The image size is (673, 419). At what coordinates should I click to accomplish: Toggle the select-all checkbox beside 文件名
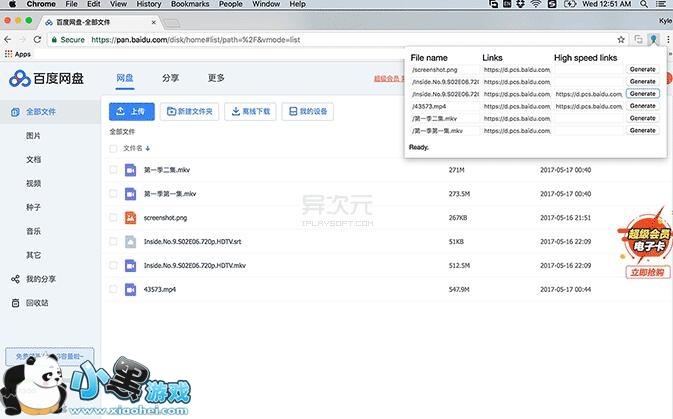pos(113,148)
